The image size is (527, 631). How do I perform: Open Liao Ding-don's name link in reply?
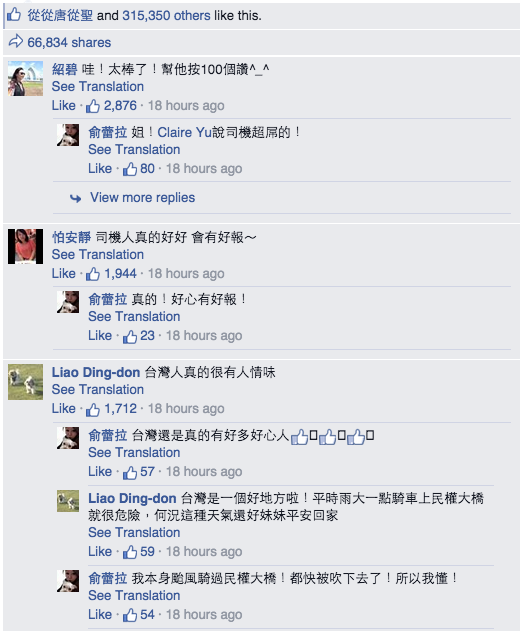pos(132,498)
